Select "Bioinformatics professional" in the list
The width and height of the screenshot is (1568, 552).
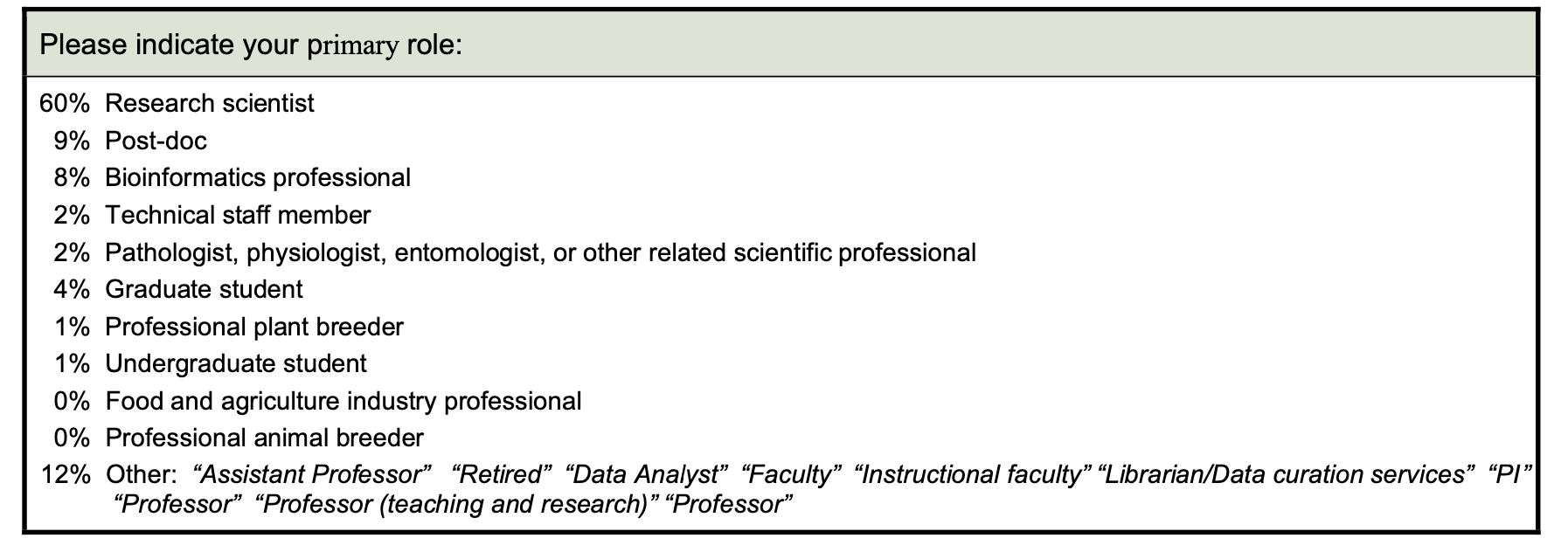tap(258, 177)
